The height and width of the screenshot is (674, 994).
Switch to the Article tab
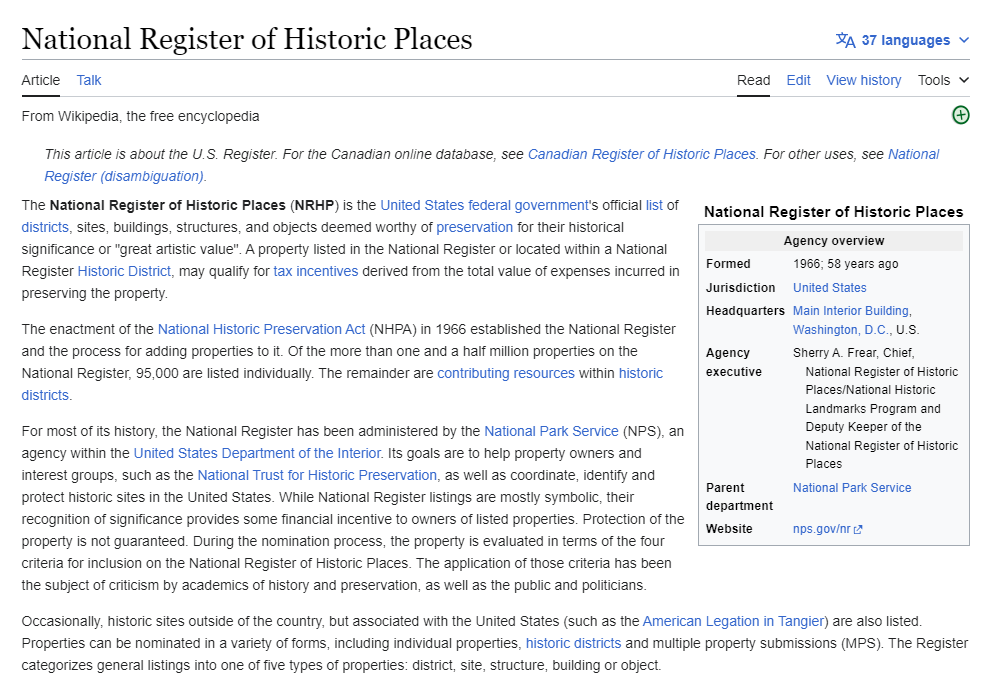(x=41, y=81)
